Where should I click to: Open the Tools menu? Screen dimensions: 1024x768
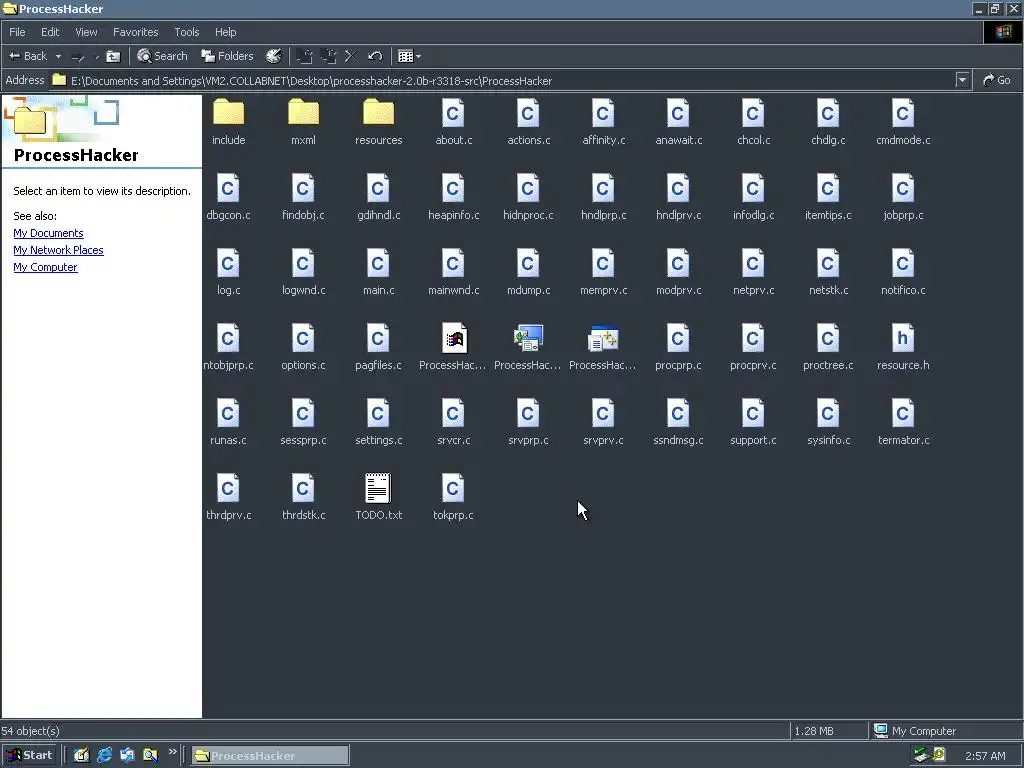point(186,32)
